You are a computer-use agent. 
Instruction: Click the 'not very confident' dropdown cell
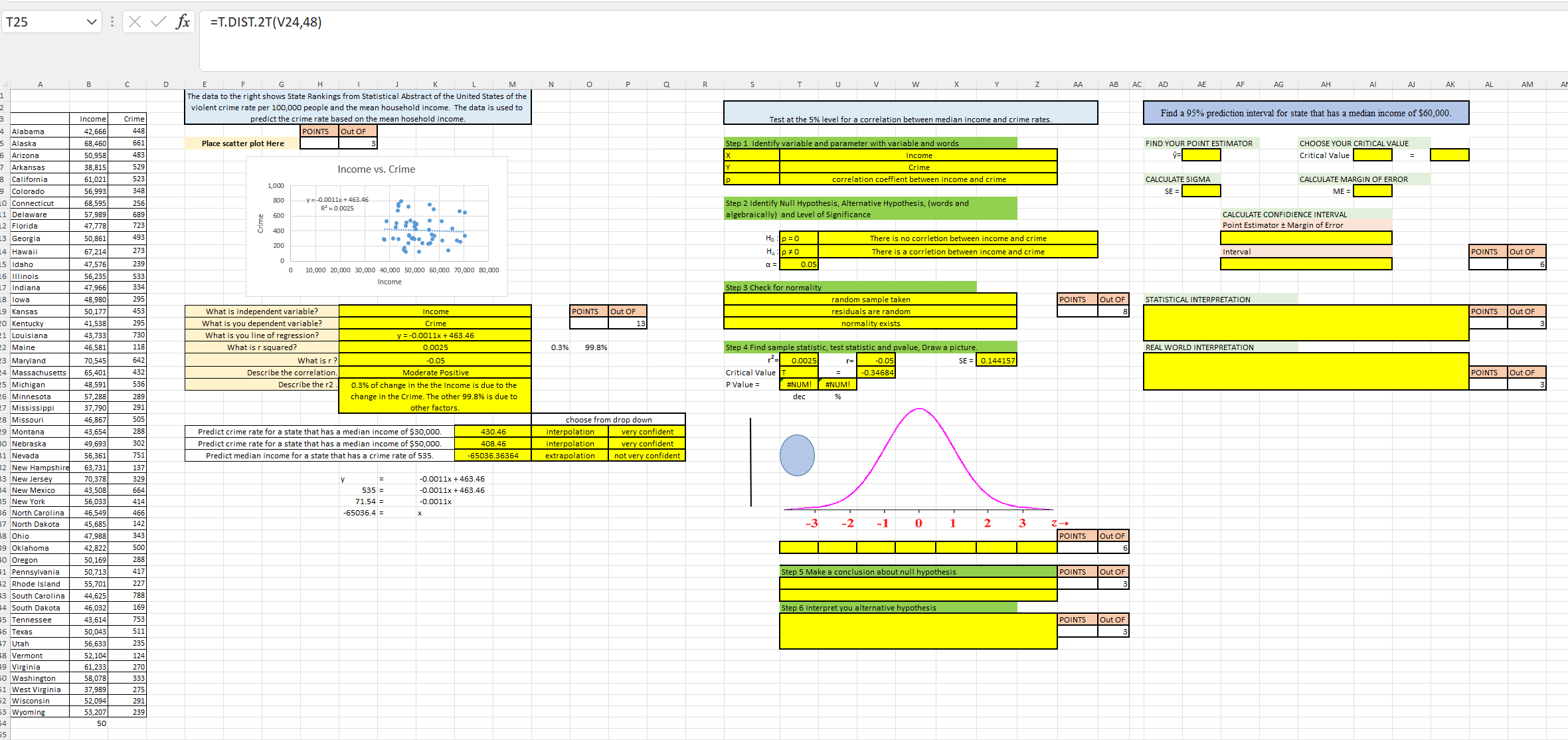[646, 456]
